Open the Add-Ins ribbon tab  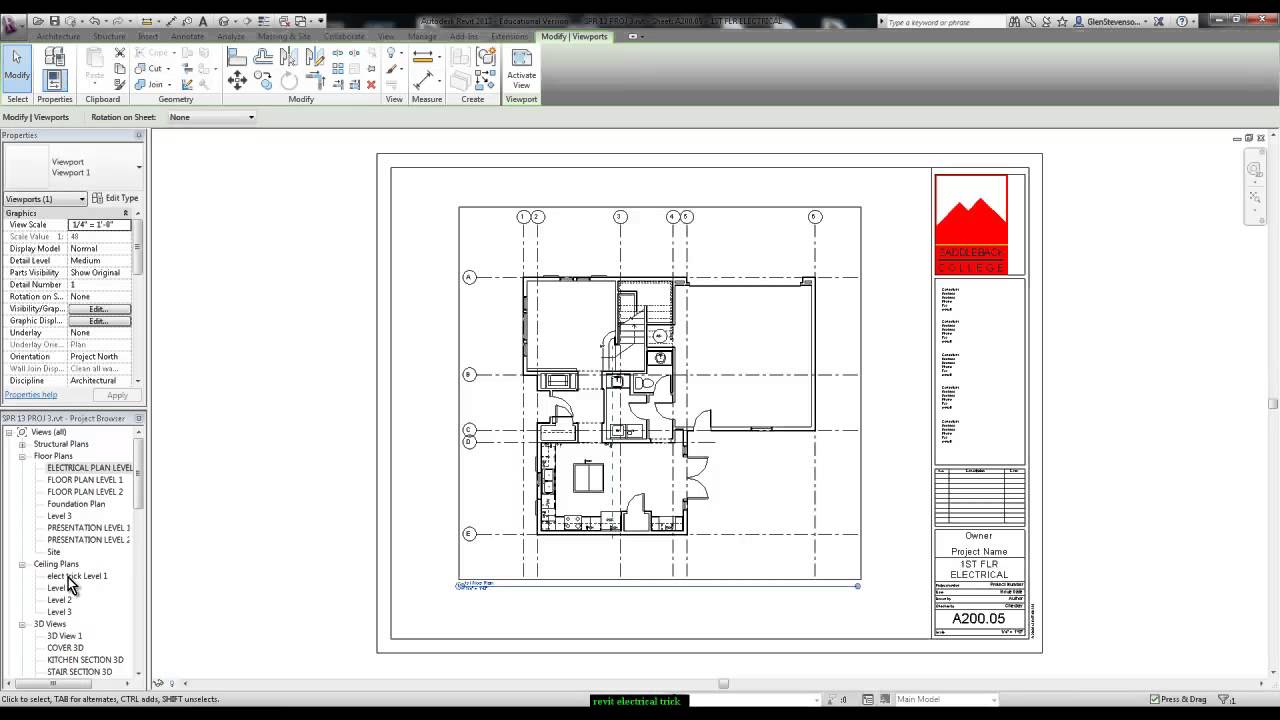pyautogui.click(x=464, y=36)
